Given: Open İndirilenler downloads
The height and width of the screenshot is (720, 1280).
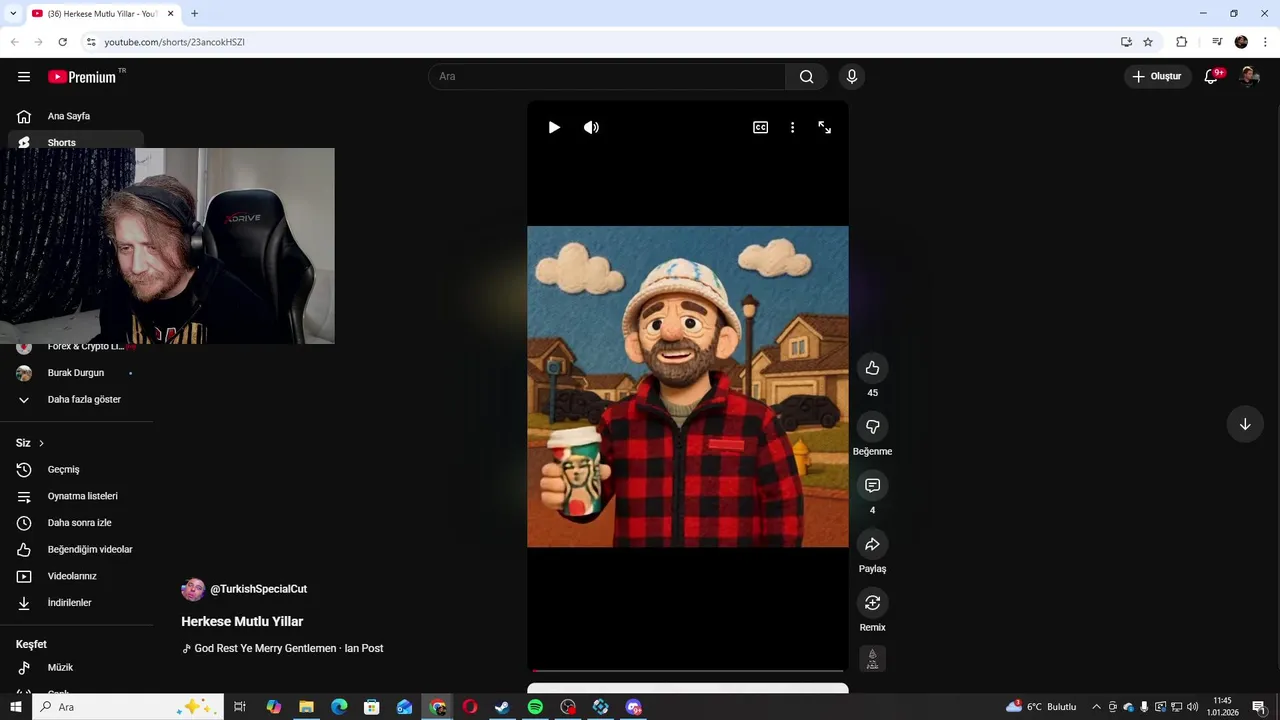Looking at the screenshot, I should pyautogui.click(x=76, y=603).
